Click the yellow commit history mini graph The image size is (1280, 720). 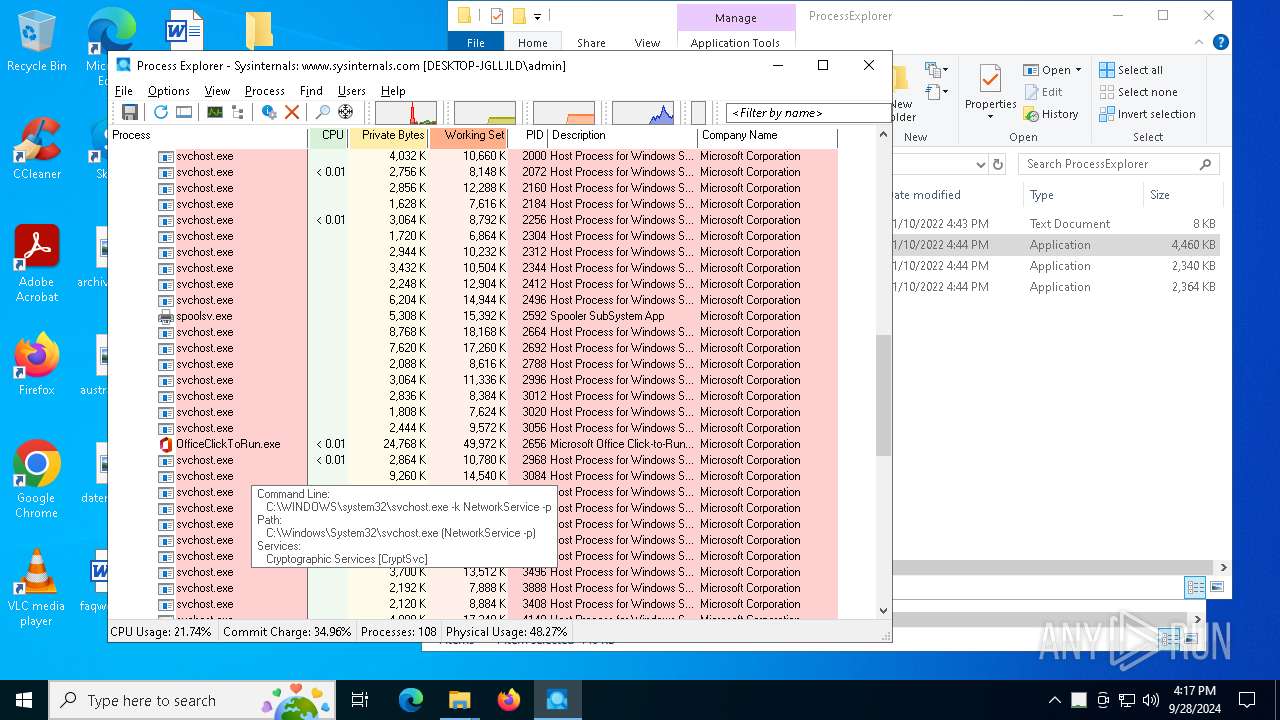pos(485,112)
